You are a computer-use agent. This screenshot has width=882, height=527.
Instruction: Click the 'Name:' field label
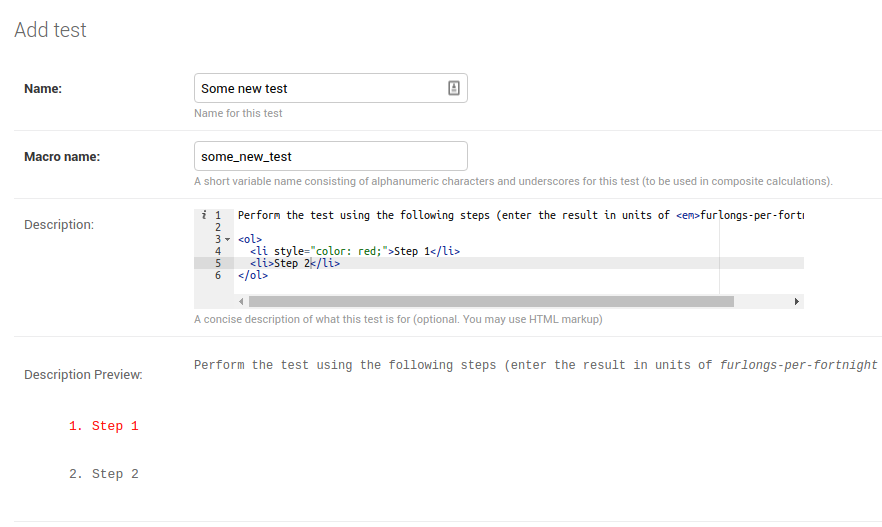tap(43, 89)
